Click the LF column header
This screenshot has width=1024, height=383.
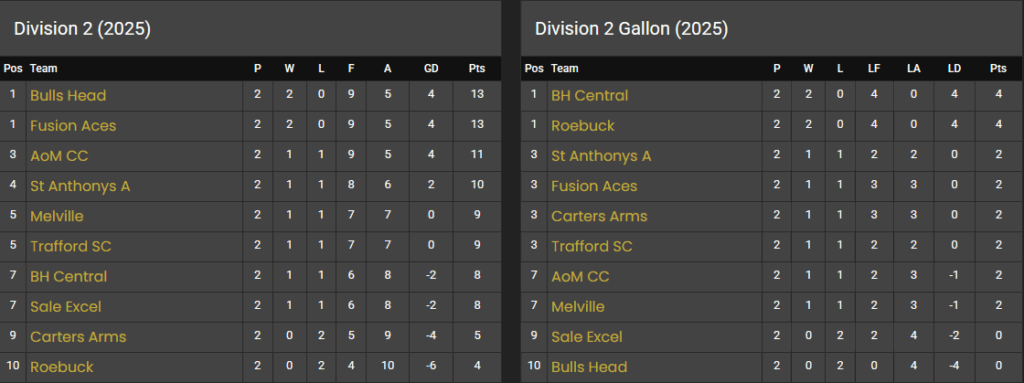(x=874, y=69)
